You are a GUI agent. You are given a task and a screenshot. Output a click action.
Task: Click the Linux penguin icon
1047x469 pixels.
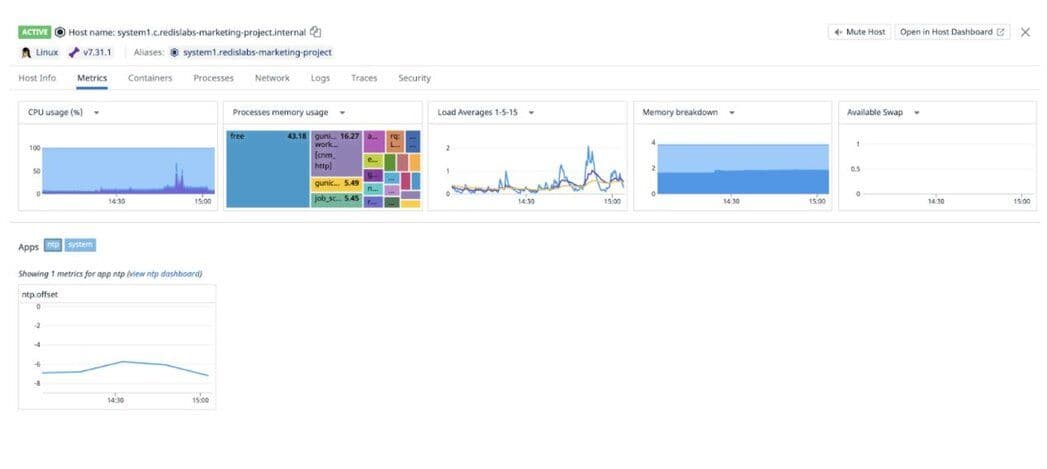26,52
